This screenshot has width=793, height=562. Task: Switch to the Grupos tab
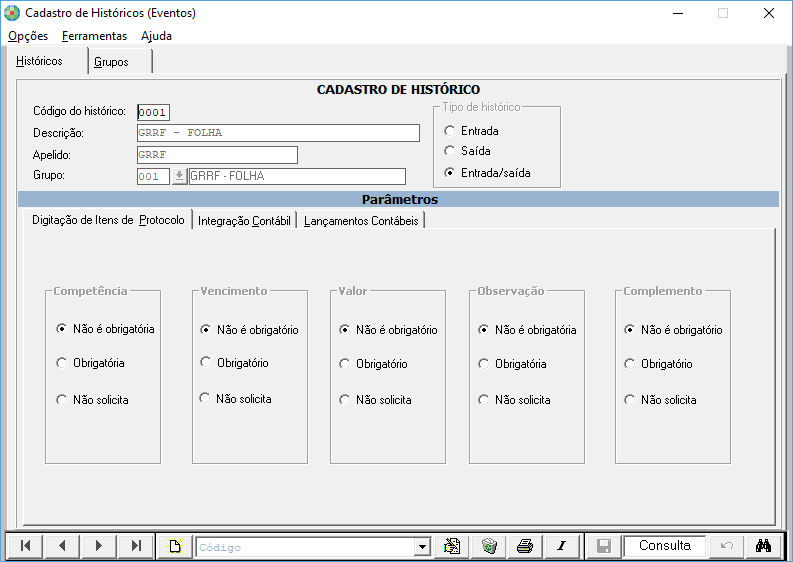click(120, 62)
